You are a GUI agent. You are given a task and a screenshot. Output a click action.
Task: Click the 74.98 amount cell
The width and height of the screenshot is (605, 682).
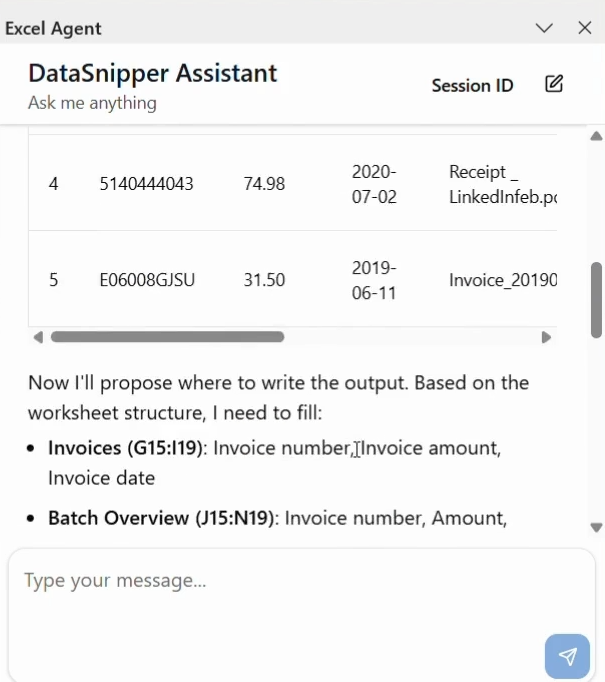[264, 184]
